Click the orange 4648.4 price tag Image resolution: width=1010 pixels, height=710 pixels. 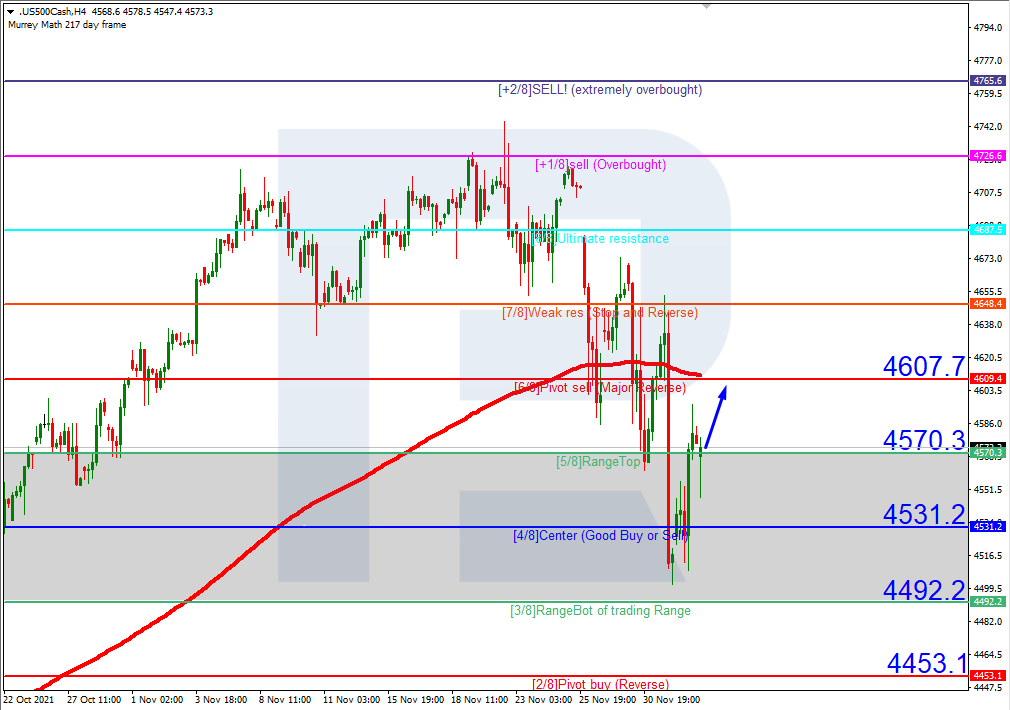tap(987, 303)
